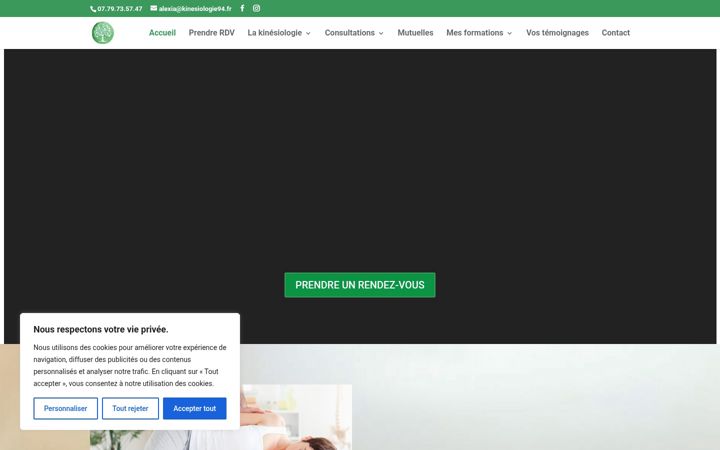This screenshot has width=720, height=450.
Task: Email alexia@kinesiologie94.fr from top bar
Action: 195,9
